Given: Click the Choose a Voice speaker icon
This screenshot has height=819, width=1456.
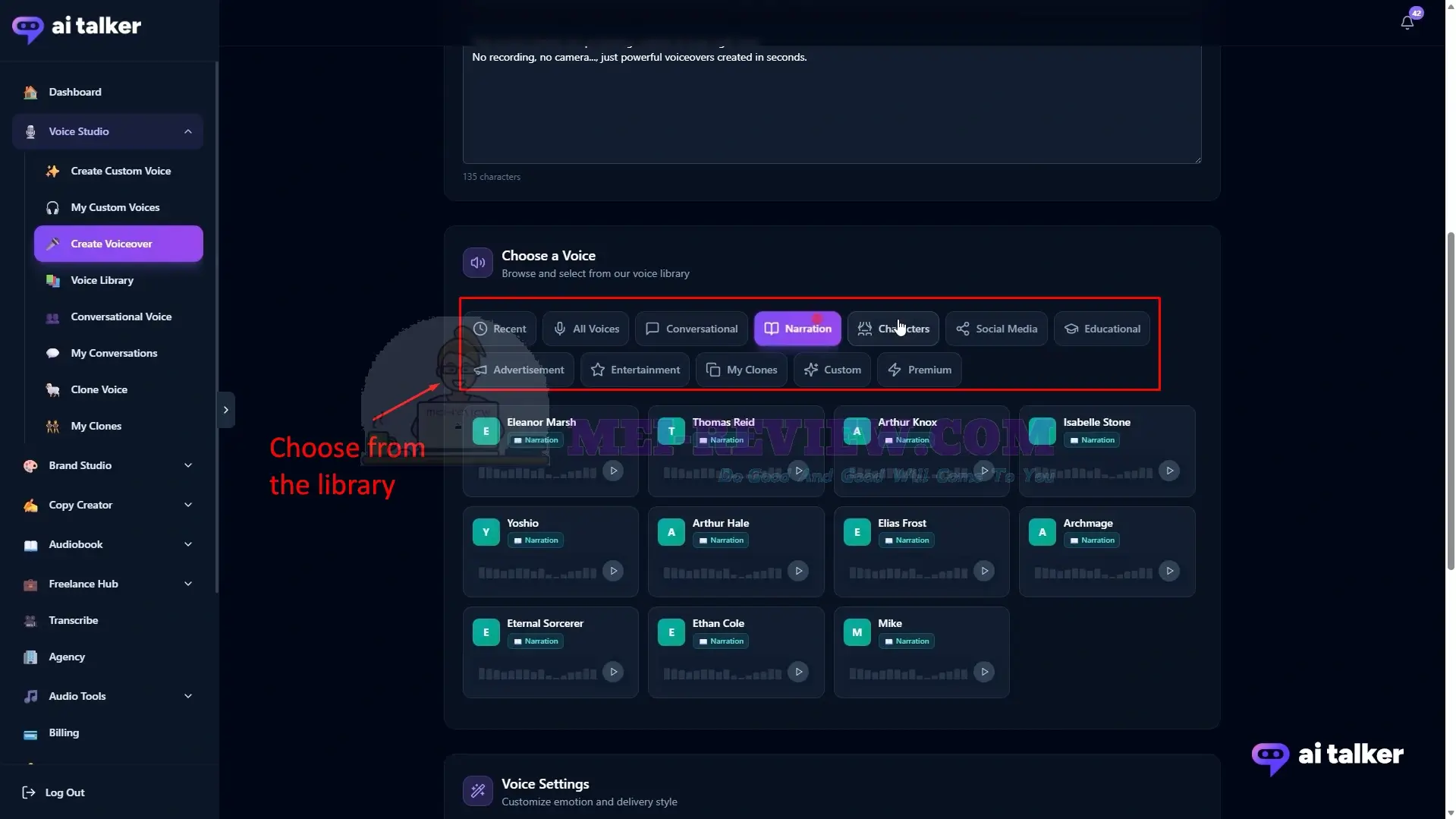Looking at the screenshot, I should click(478, 263).
